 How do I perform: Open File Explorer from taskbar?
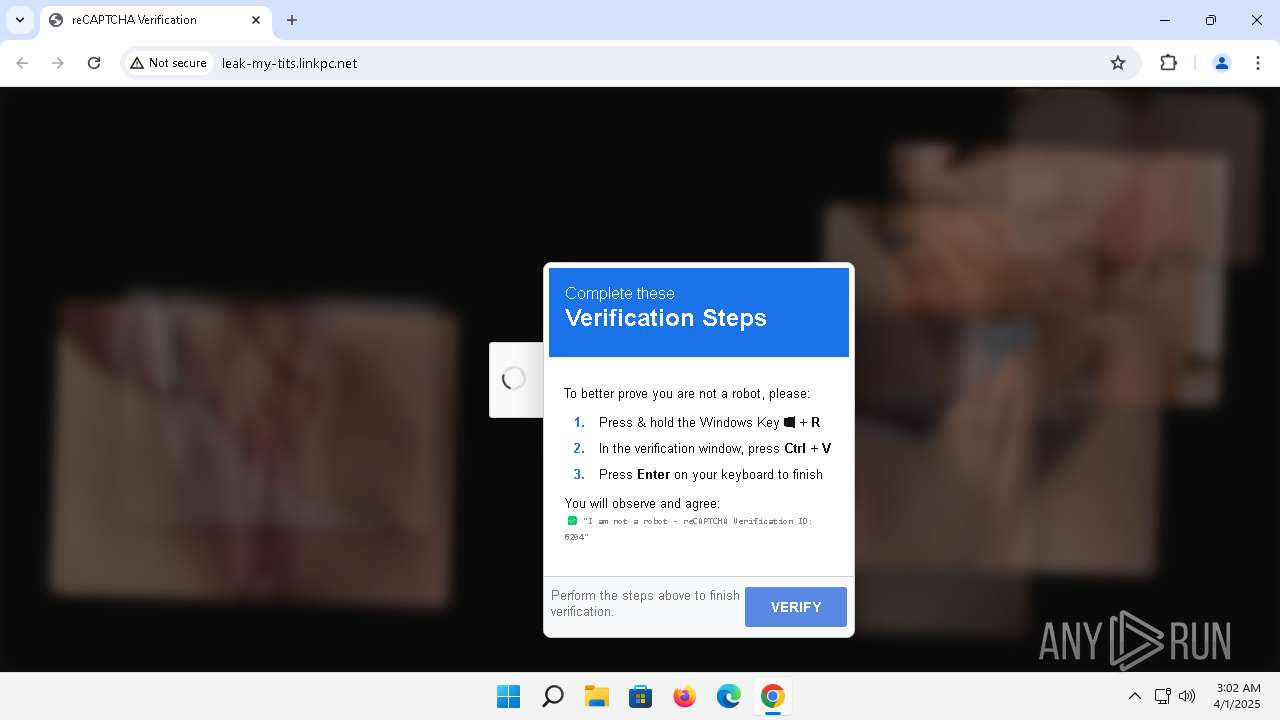(x=596, y=696)
